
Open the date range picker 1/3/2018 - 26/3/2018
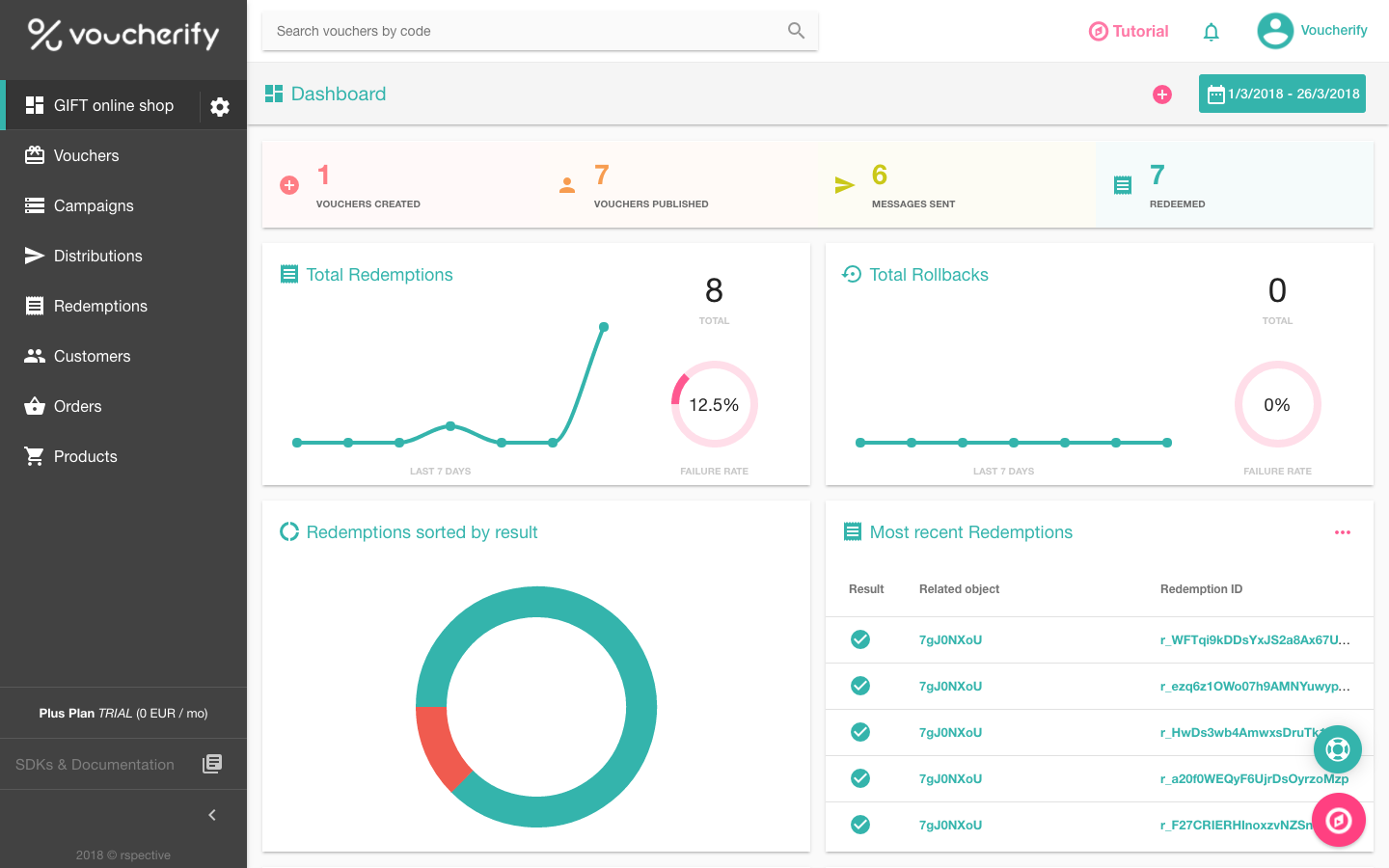[1282, 94]
